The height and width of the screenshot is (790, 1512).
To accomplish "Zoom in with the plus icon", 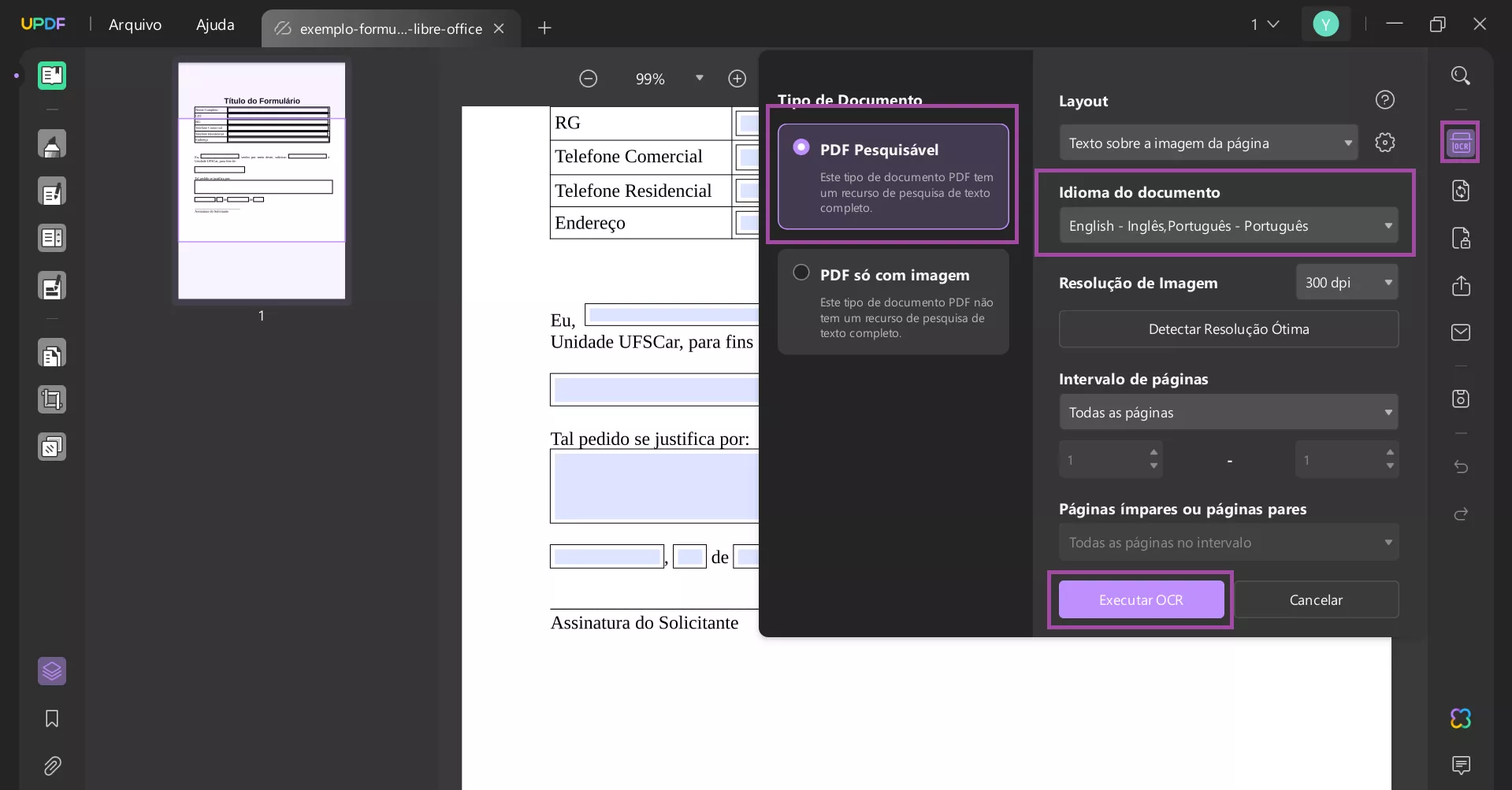I will coord(737,79).
